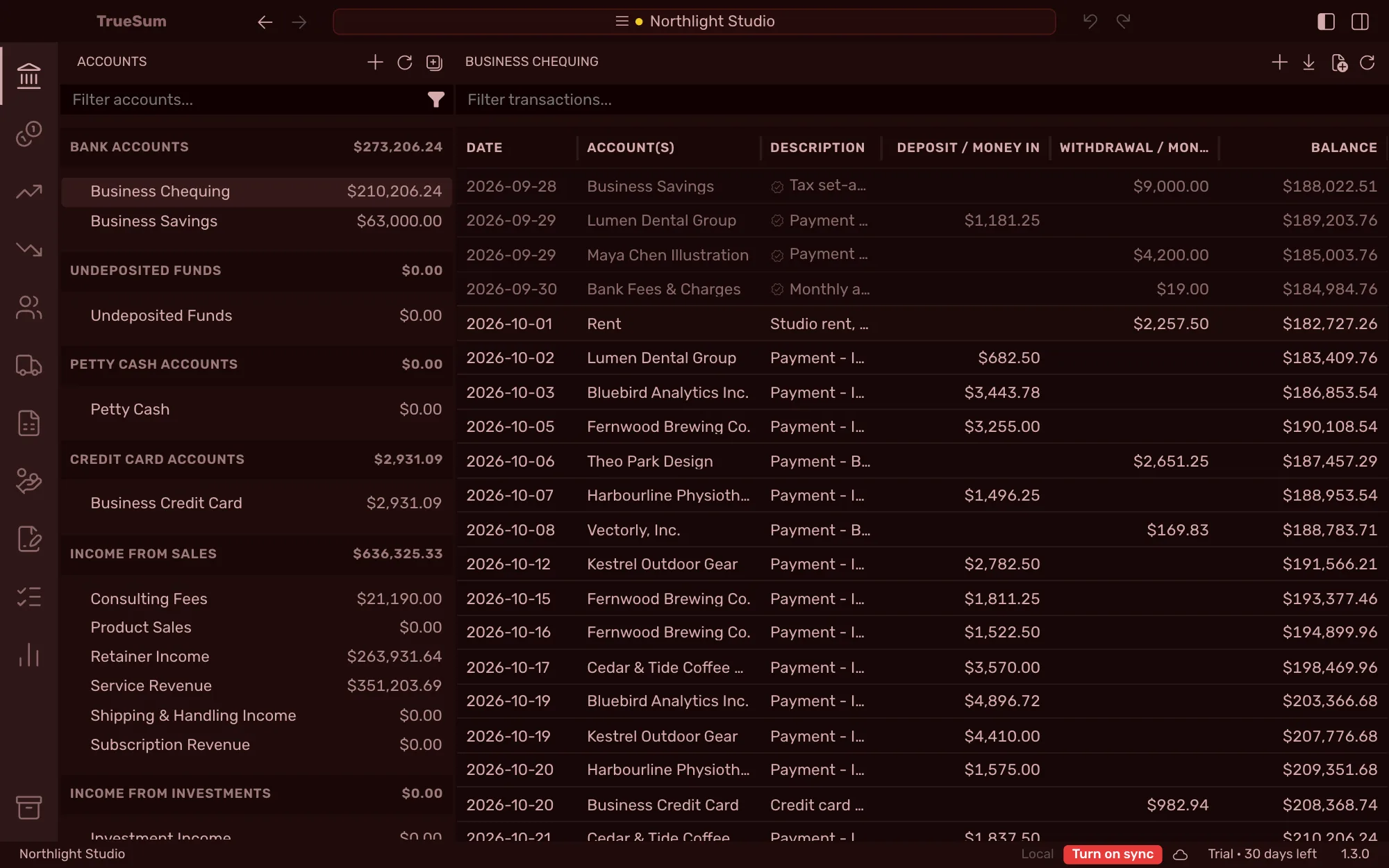Screen dimensions: 1389x868
Task: Open the hand with coins sidebar icon
Action: 28,481
